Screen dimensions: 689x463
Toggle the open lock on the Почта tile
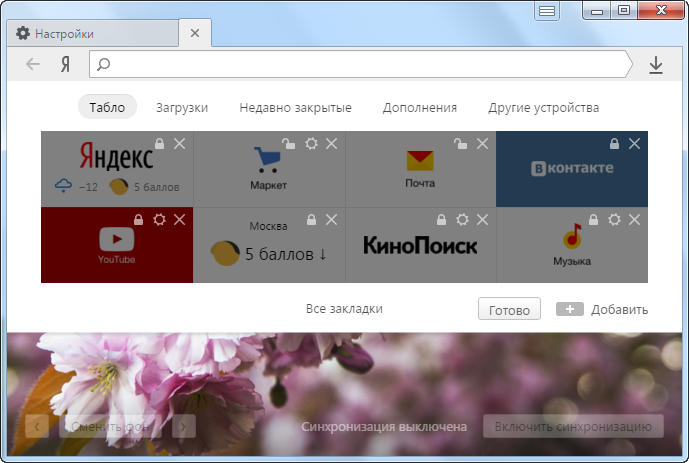460,143
